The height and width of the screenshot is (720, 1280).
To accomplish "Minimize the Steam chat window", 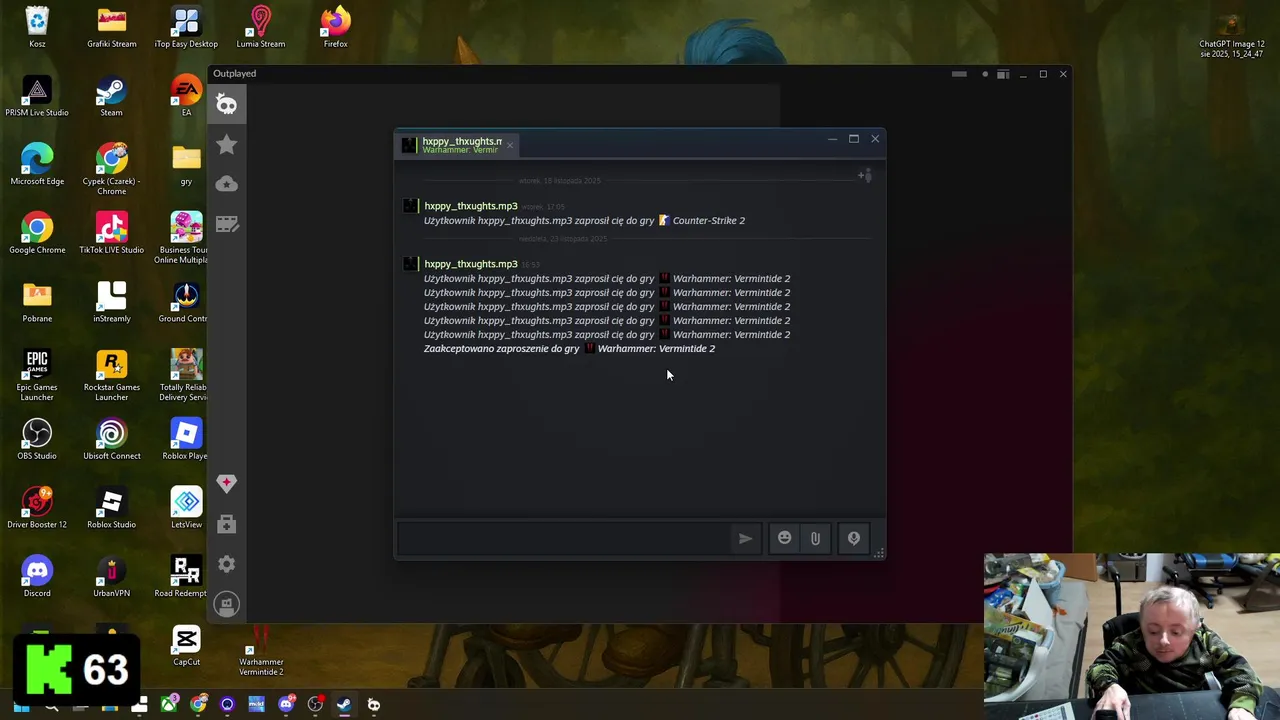I will 832,139.
